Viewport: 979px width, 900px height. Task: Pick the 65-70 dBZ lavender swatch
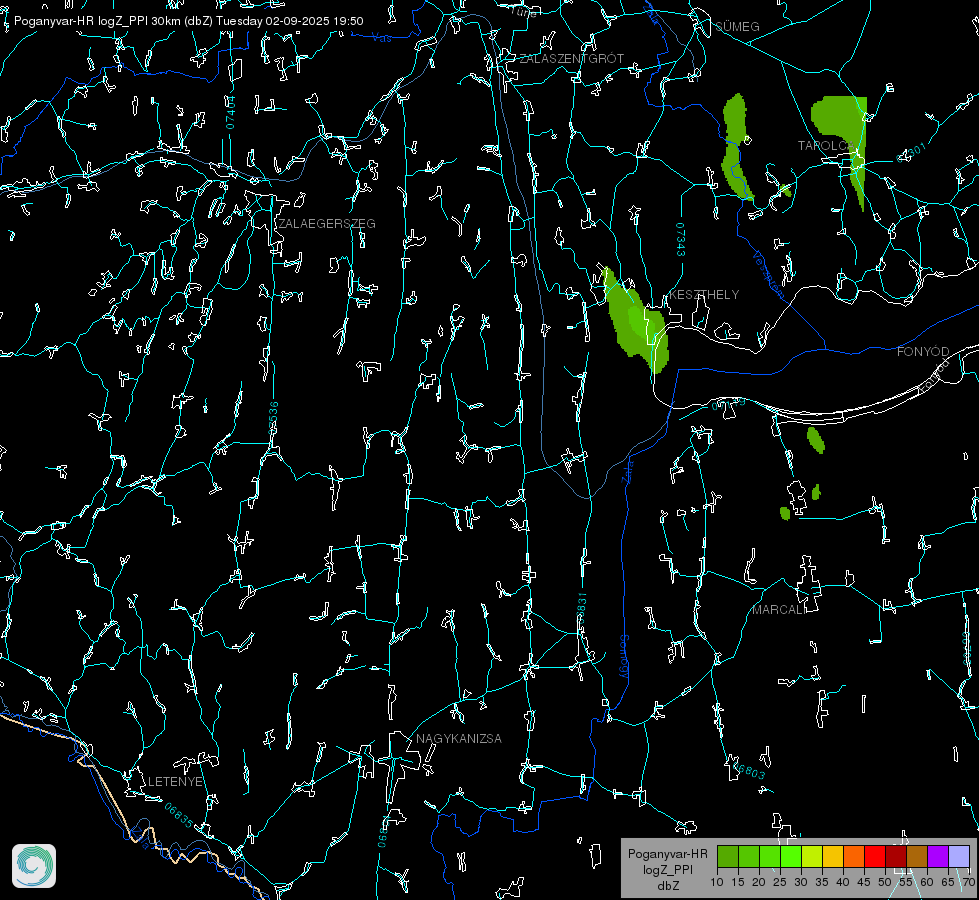coord(959,857)
